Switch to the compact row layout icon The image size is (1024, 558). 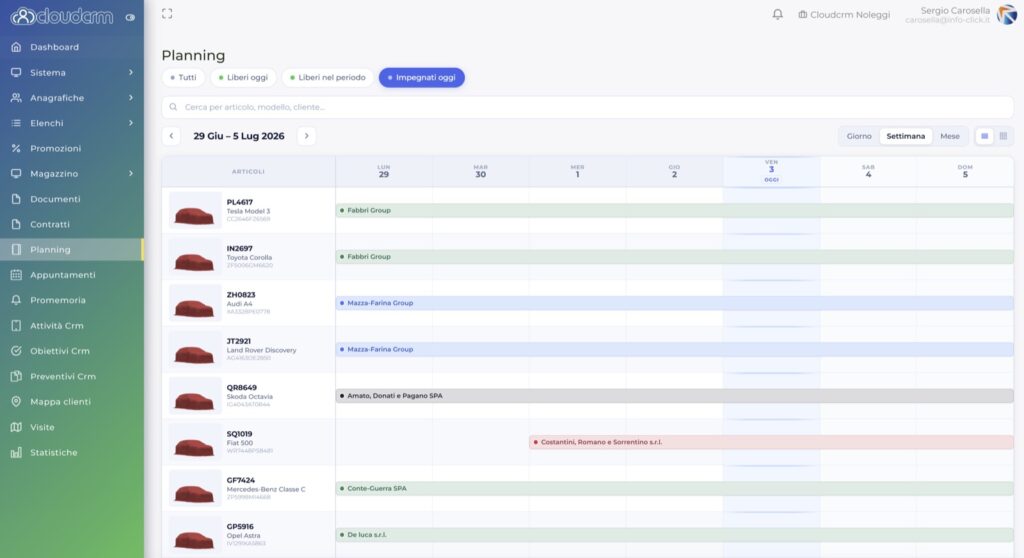point(985,136)
